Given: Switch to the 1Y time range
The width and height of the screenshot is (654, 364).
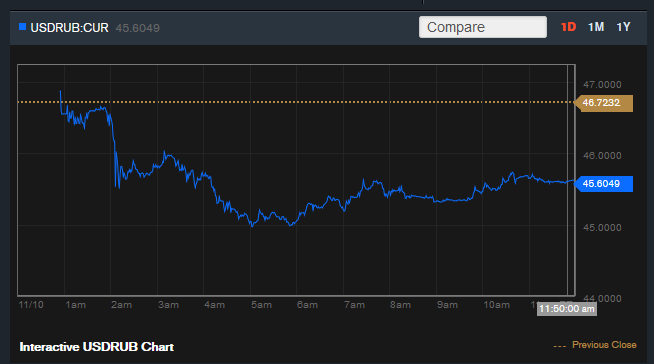Looking at the screenshot, I should (624, 27).
